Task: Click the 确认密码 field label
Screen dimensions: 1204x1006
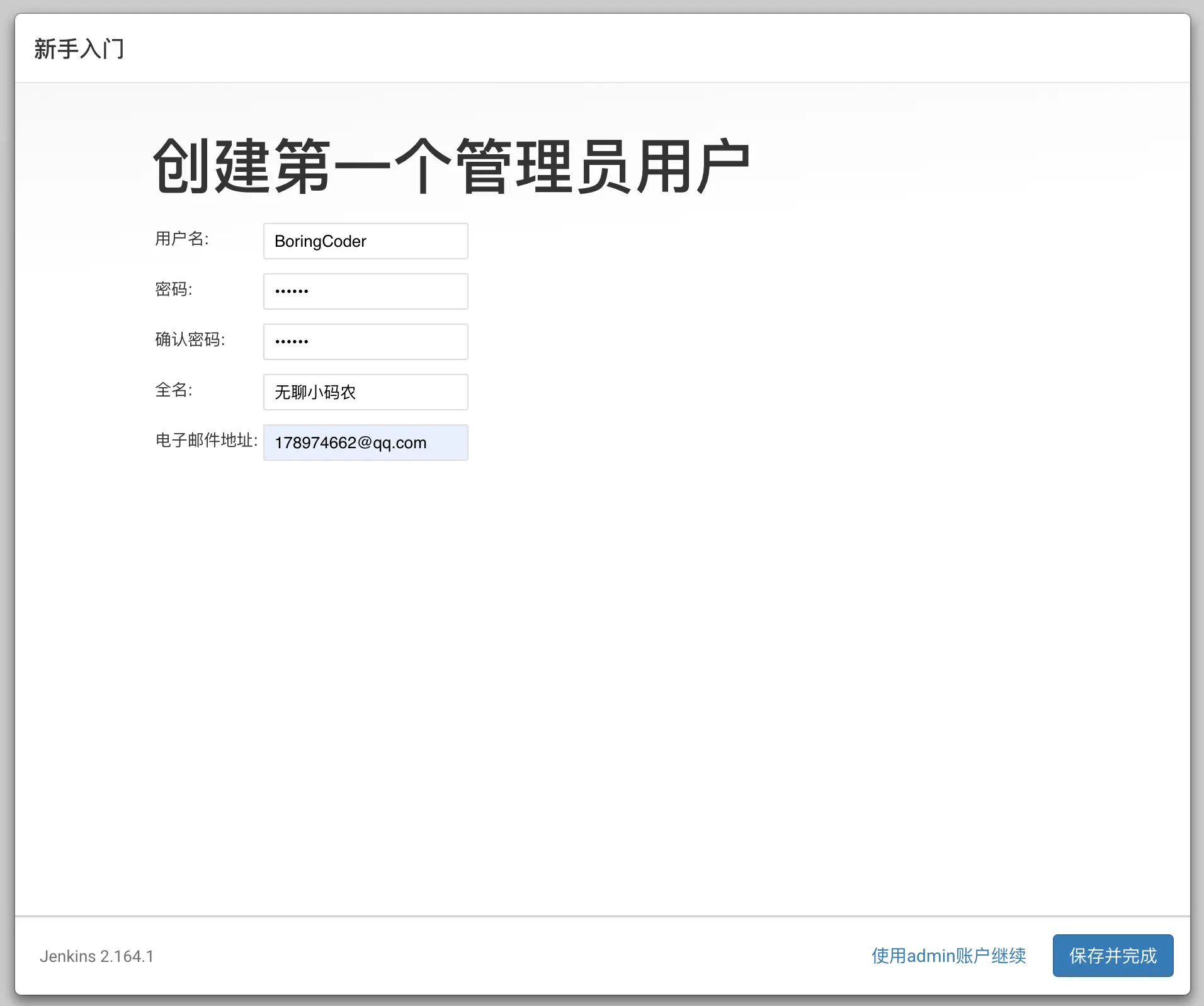Action: pos(190,340)
